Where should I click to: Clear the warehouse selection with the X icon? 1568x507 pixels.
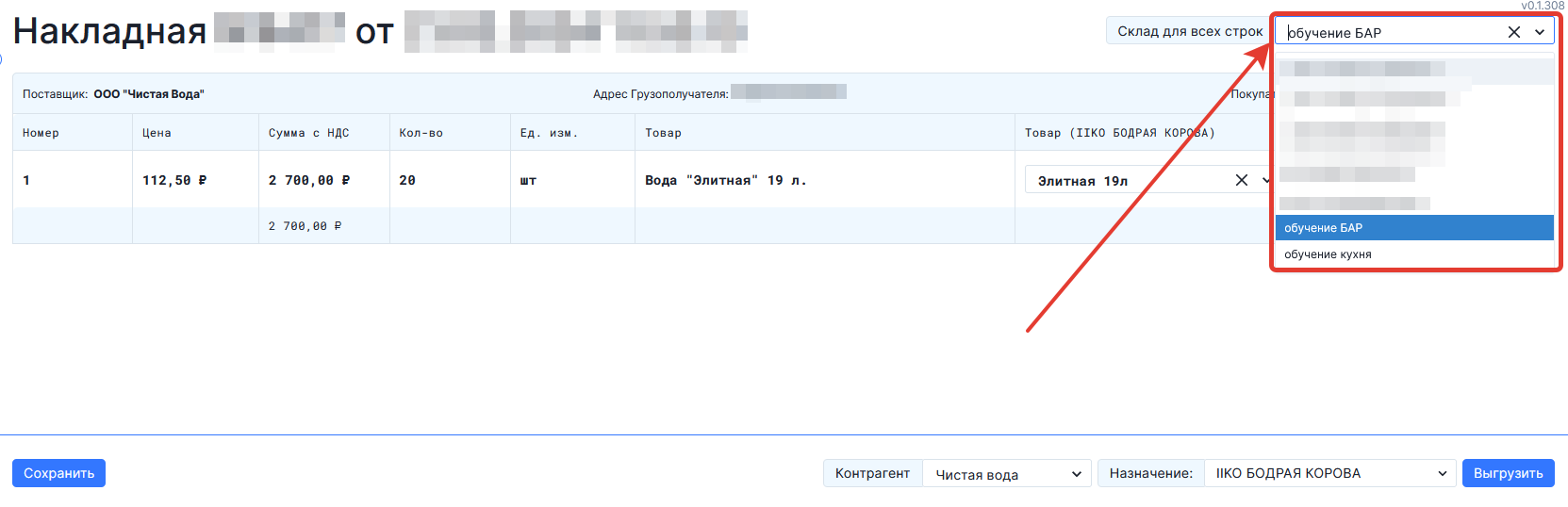1514,32
